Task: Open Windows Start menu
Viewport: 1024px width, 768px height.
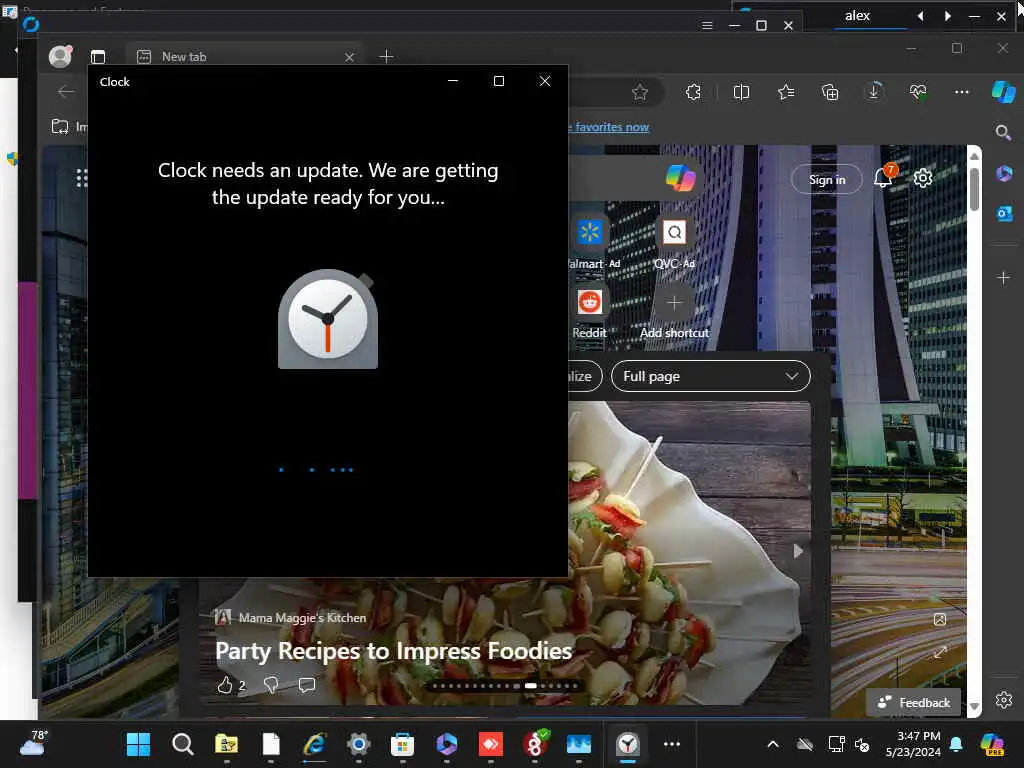Action: [138, 744]
